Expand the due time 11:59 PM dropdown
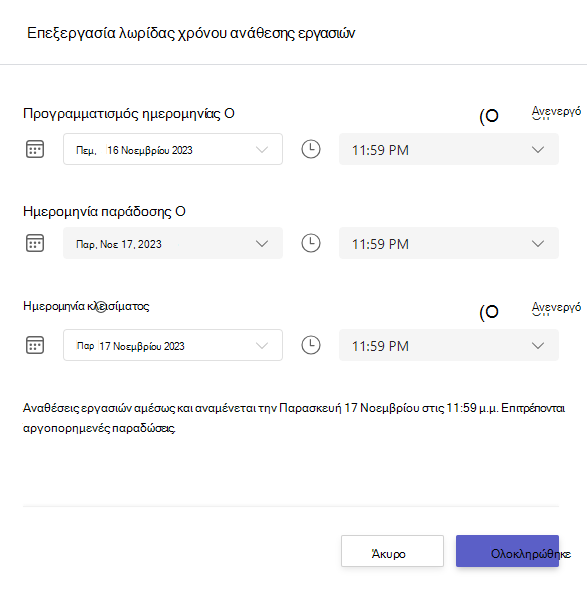This screenshot has height=591, width=587. 449,243
